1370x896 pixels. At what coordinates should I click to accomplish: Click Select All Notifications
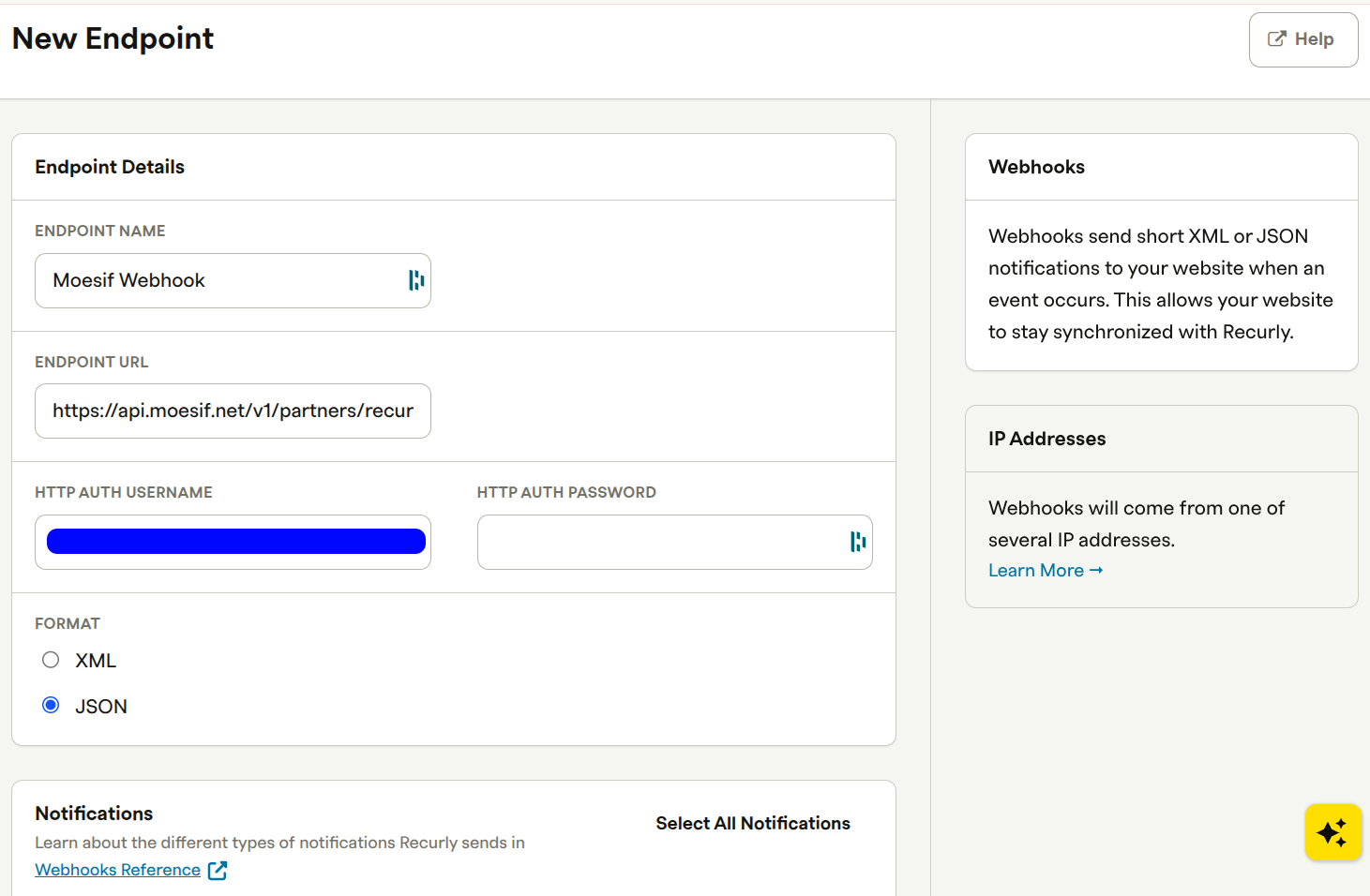(x=753, y=823)
